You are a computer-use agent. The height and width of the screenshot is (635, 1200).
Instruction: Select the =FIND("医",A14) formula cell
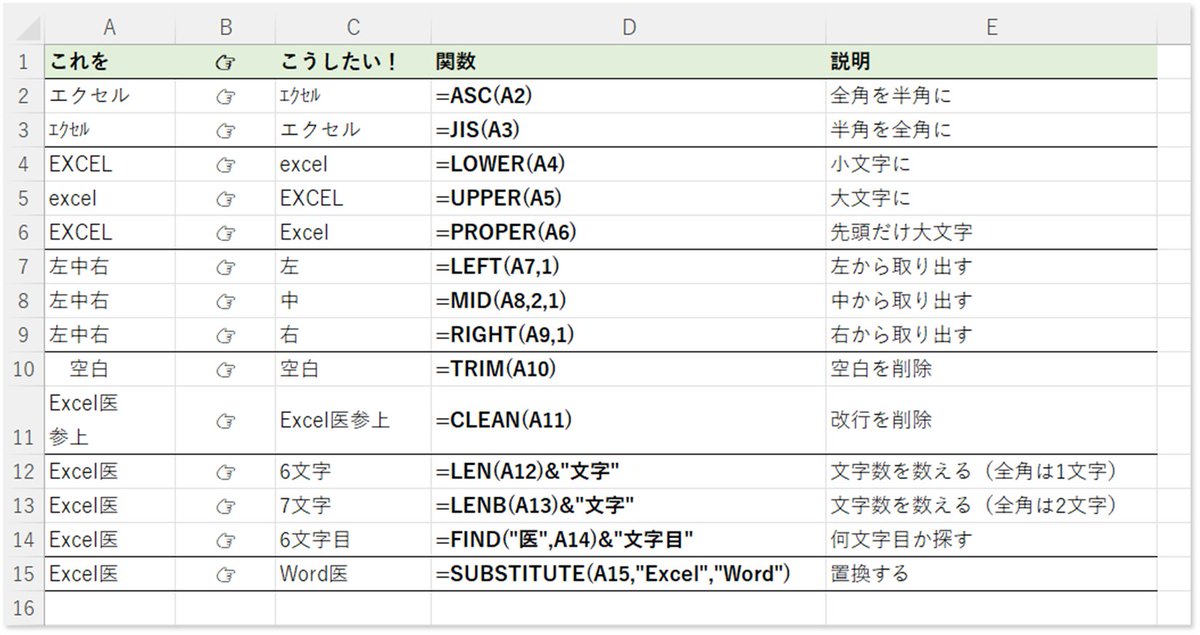pyautogui.click(x=628, y=540)
